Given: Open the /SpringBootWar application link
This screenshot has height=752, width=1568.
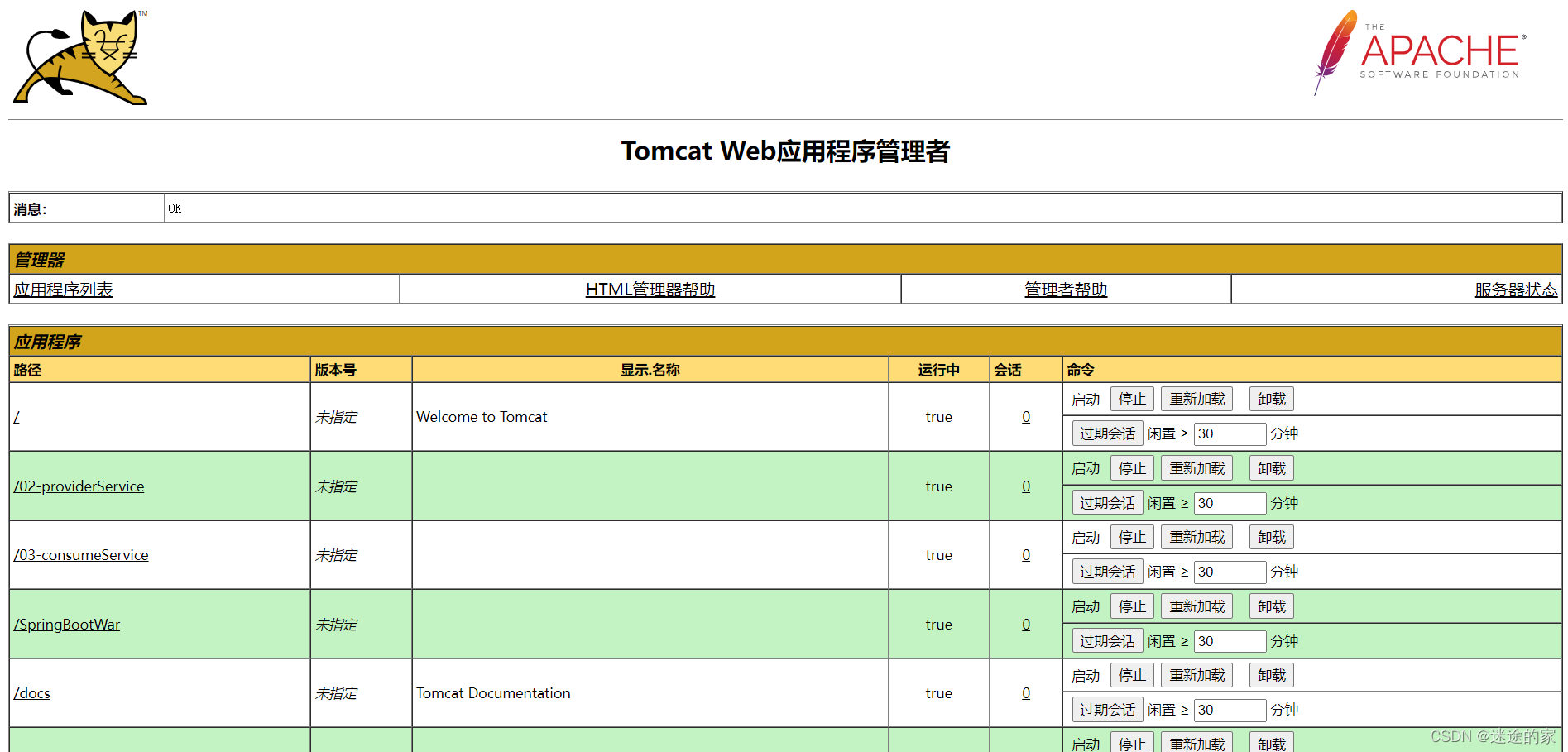Looking at the screenshot, I should coord(67,625).
